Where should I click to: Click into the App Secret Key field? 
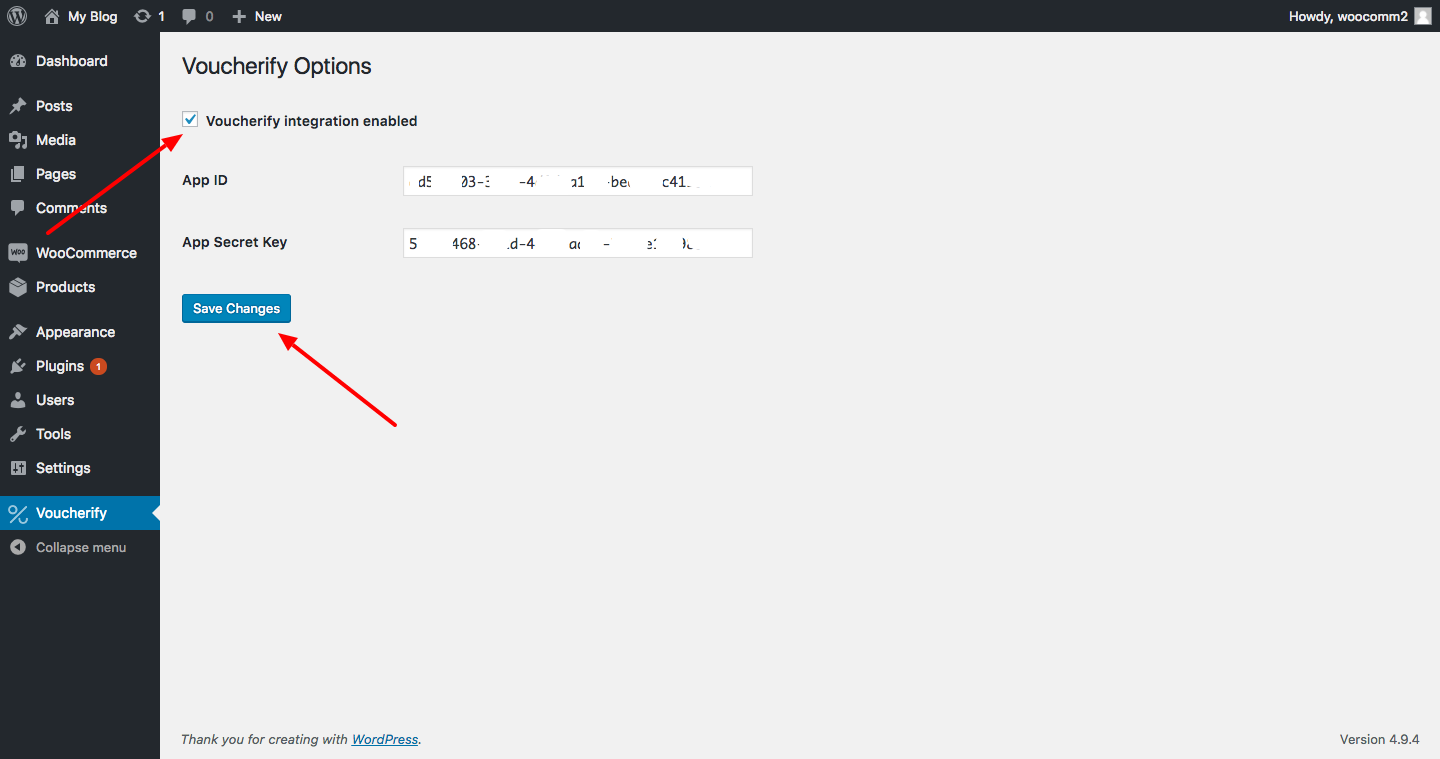(578, 243)
